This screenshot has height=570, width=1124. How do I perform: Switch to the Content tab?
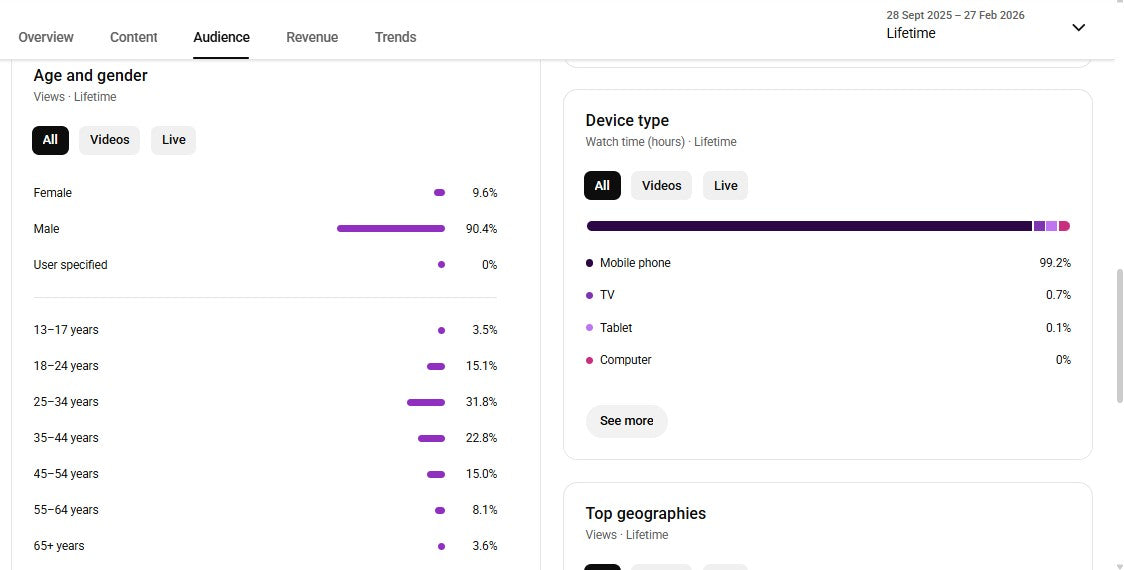pos(134,37)
